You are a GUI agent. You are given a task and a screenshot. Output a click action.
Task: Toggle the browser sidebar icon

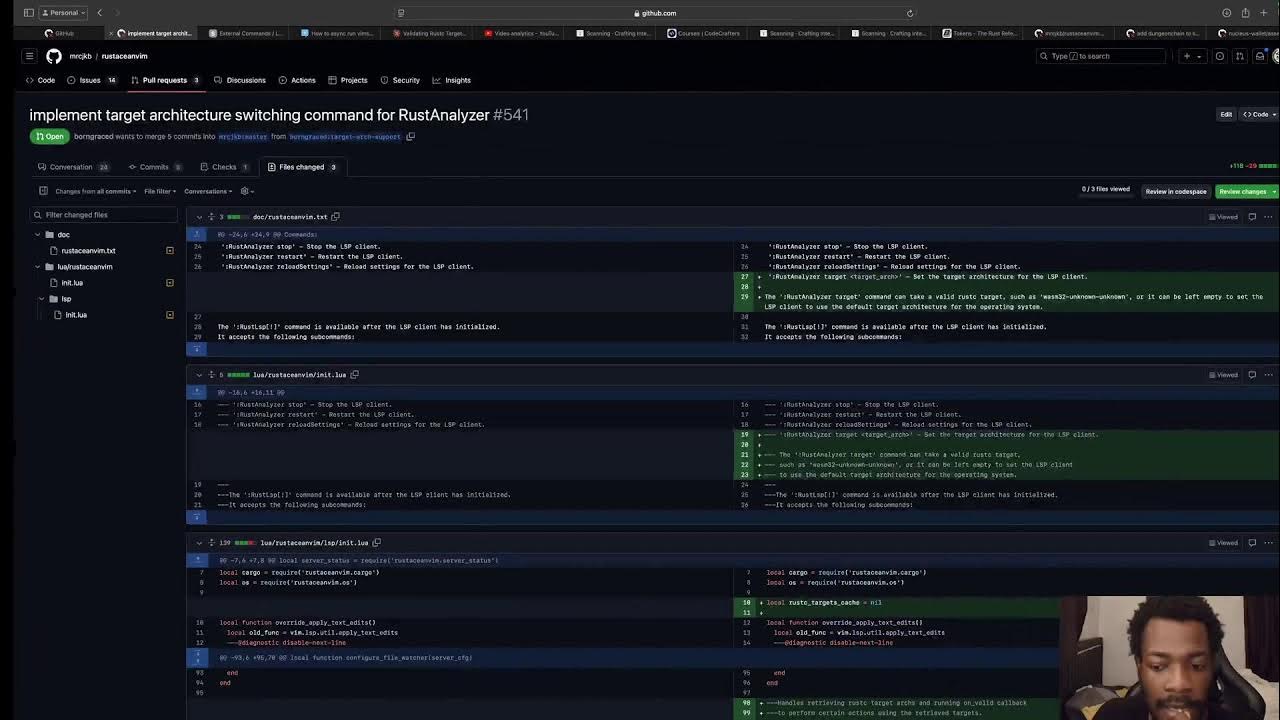pos(29,13)
